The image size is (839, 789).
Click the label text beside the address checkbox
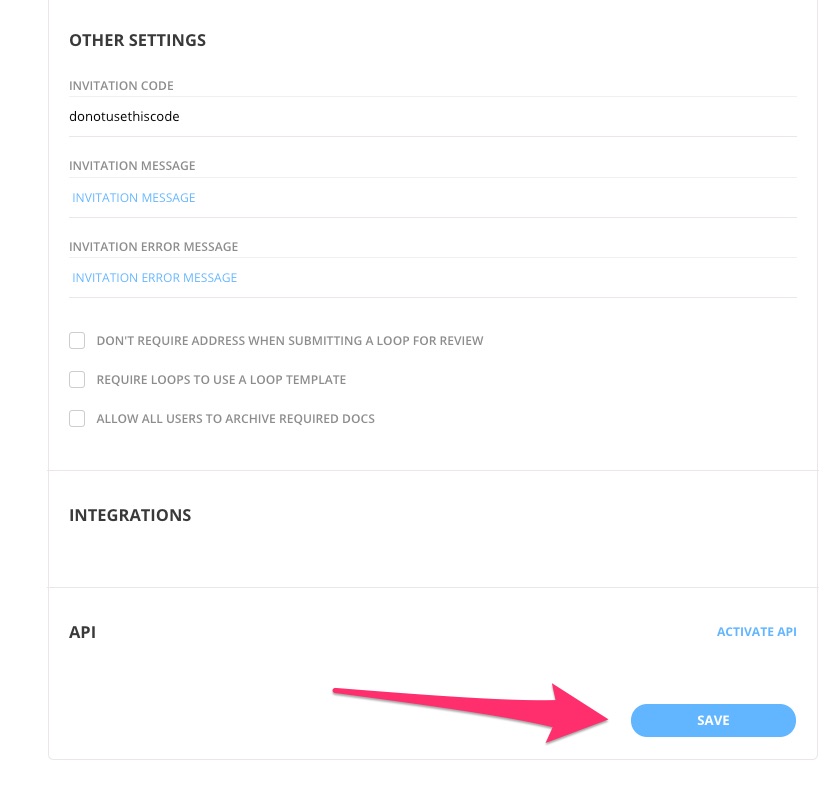tap(287, 340)
